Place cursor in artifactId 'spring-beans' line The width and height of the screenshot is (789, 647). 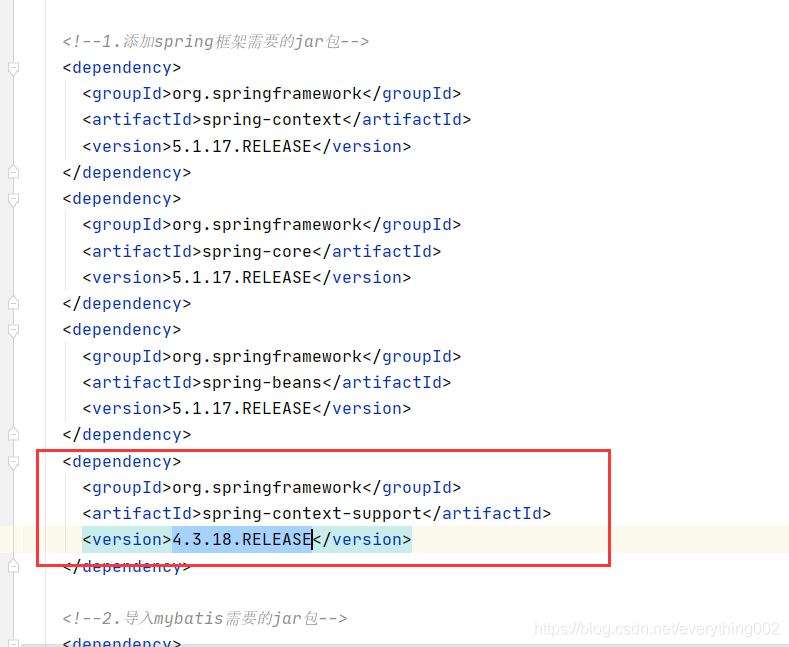267,382
